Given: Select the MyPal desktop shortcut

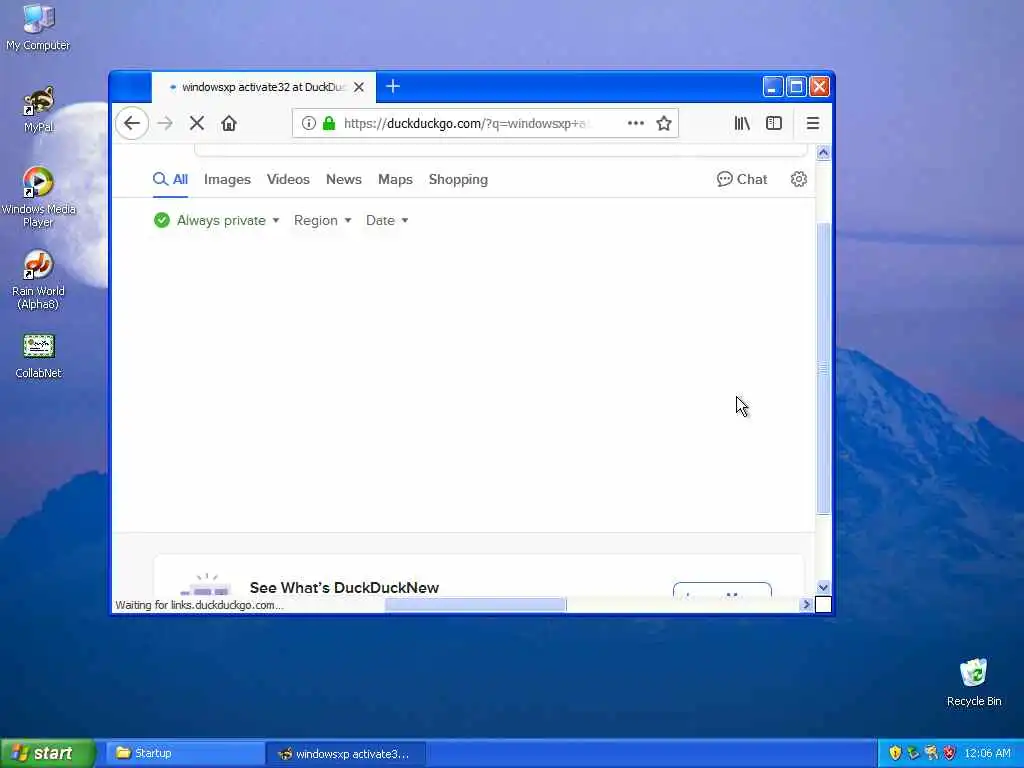Looking at the screenshot, I should (39, 109).
